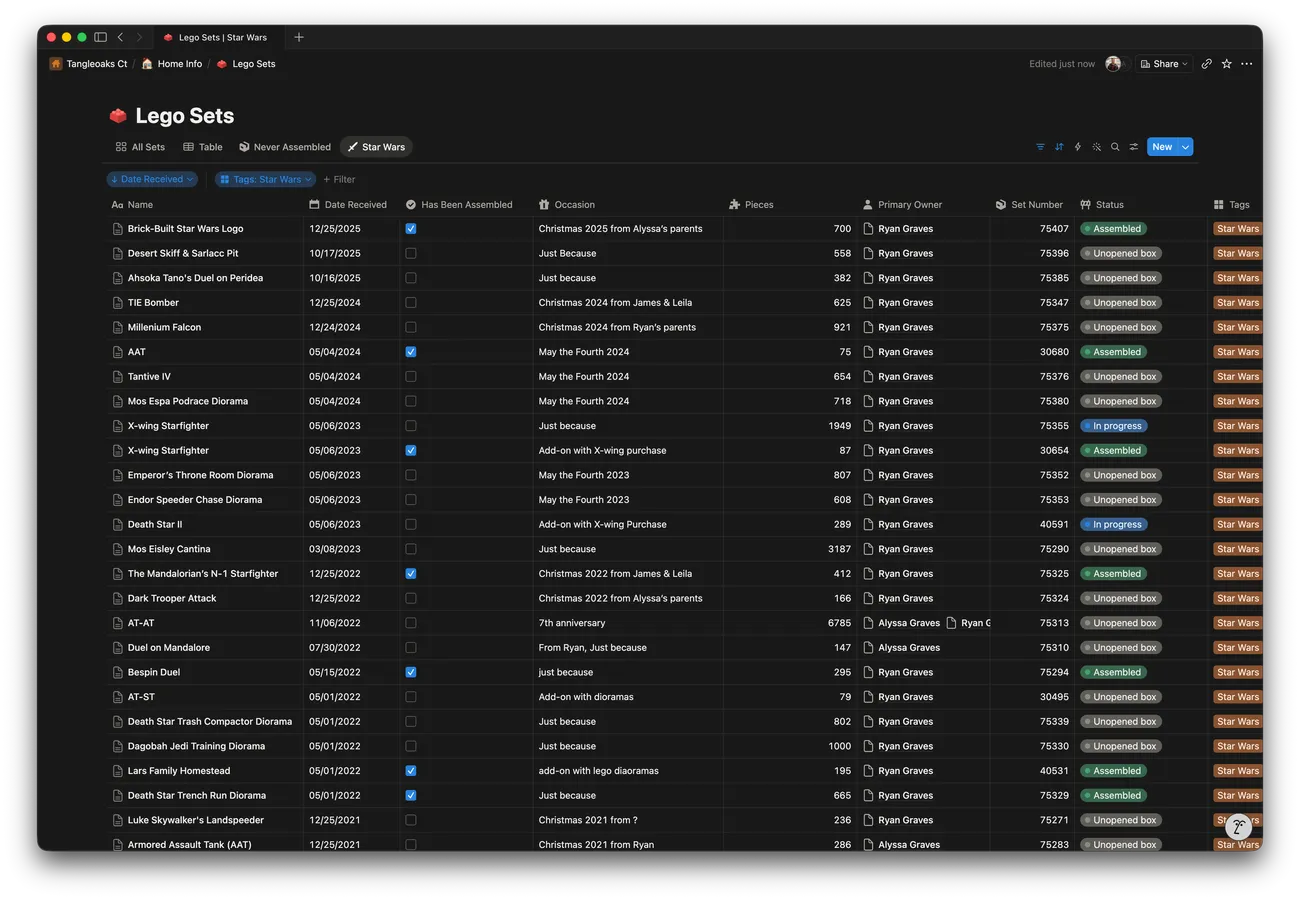
Task: Open view settings sliders icon
Action: [1134, 147]
